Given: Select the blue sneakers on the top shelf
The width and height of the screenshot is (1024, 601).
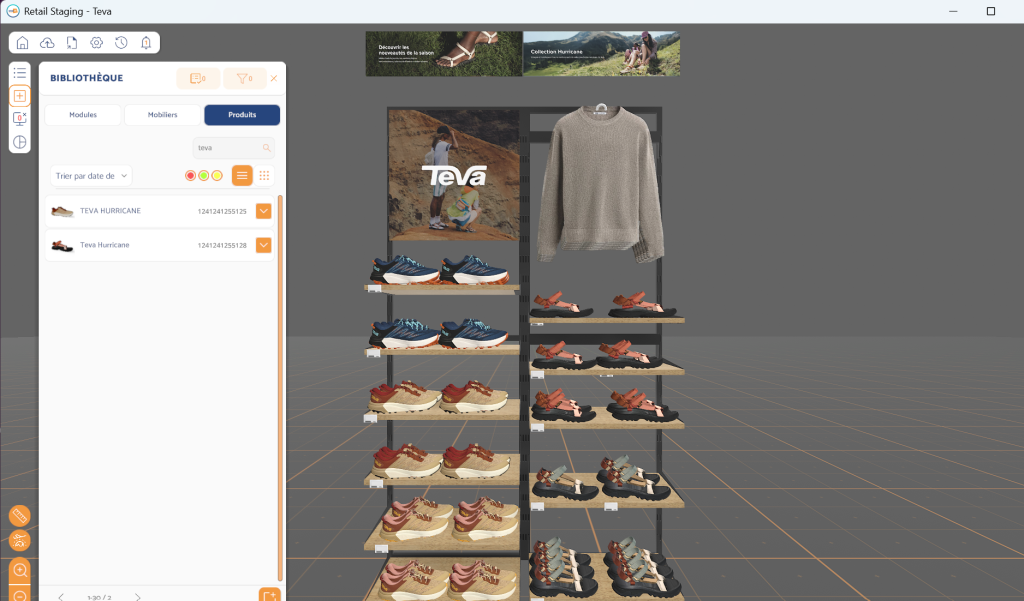Looking at the screenshot, I should 439,270.
